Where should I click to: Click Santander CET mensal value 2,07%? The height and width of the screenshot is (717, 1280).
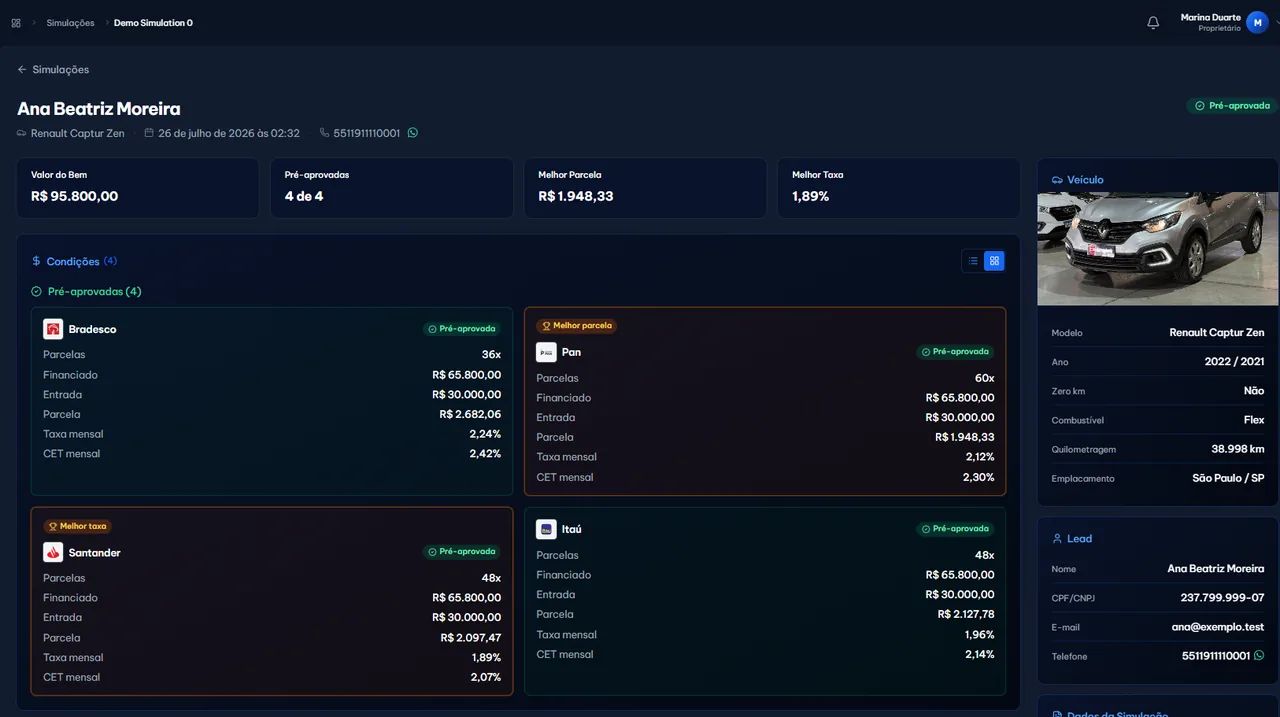(485, 677)
